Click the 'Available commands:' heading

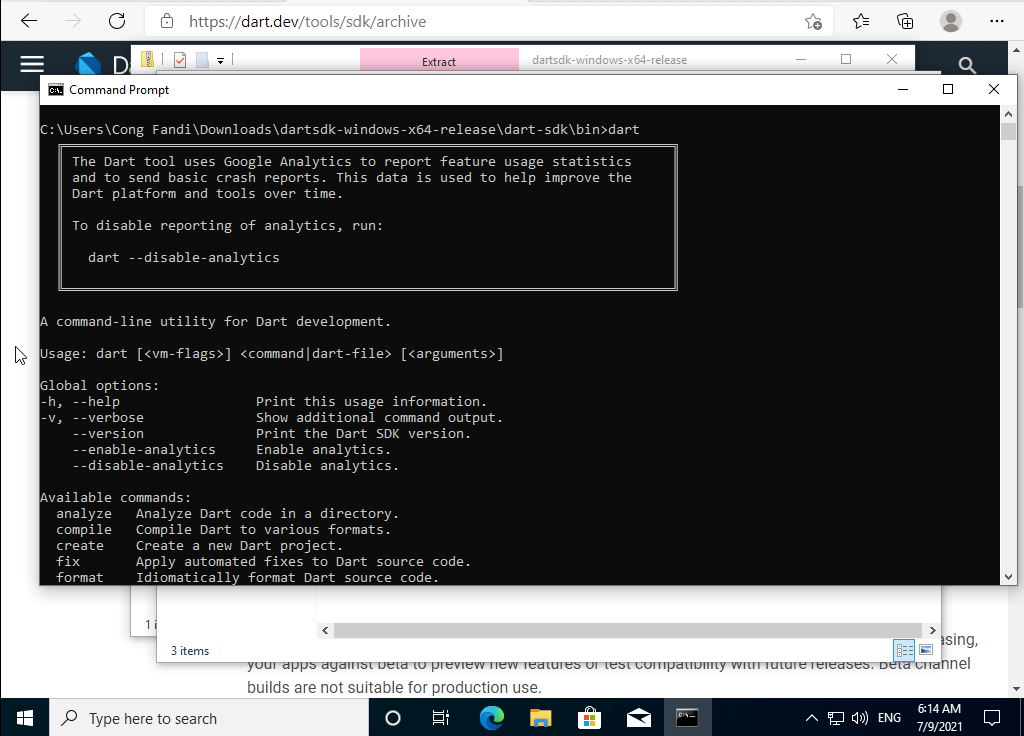point(116,497)
